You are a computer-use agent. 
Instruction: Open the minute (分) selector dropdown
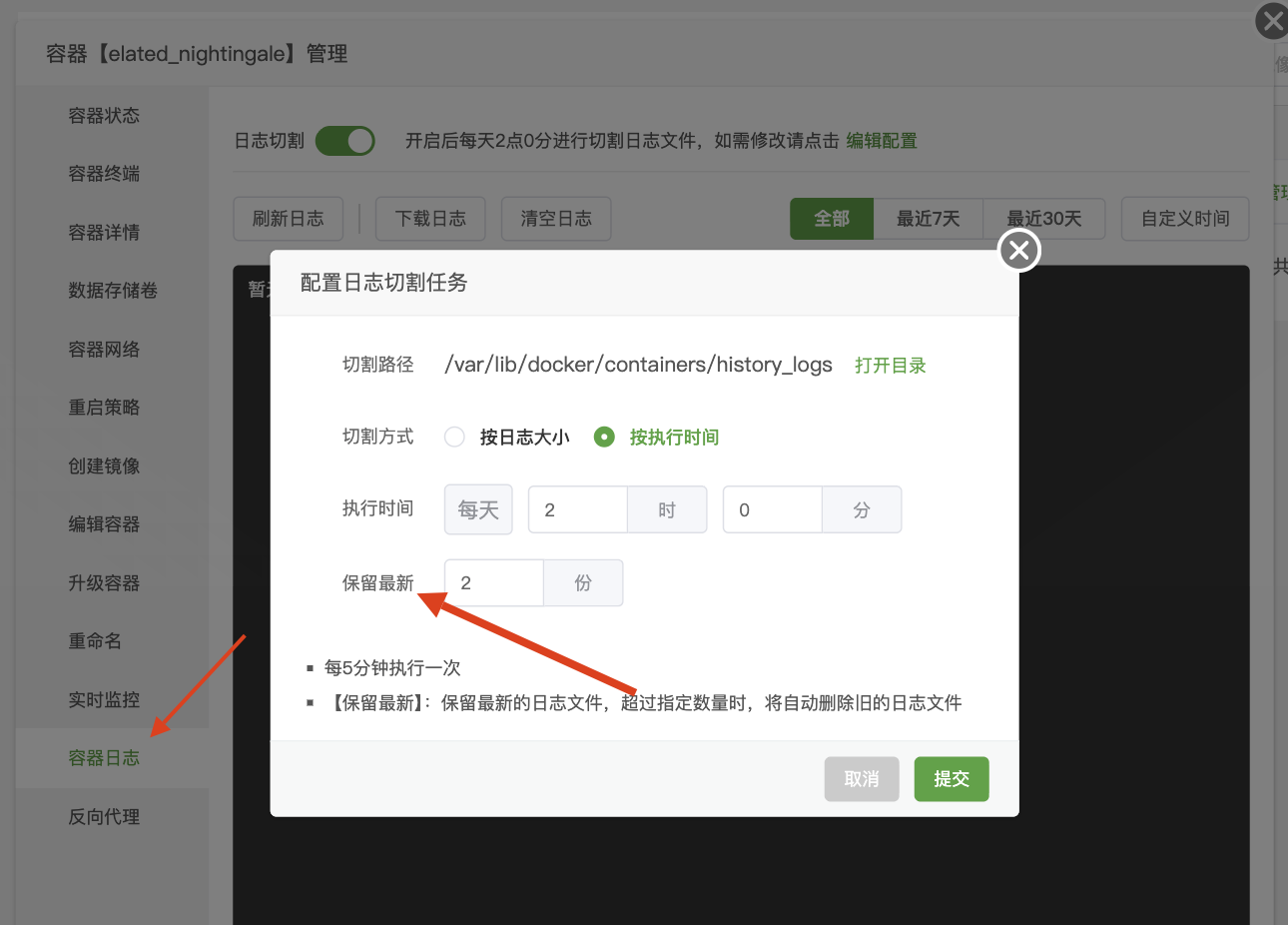[x=862, y=508]
